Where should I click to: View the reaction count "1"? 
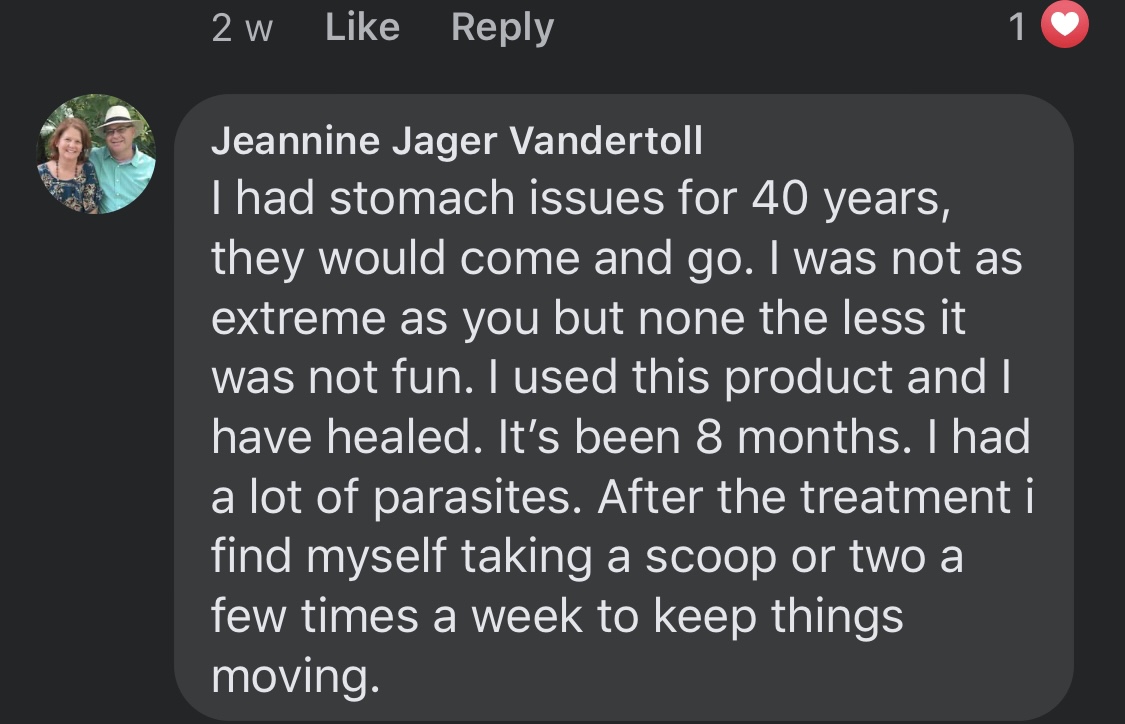pyautogui.click(x=1017, y=28)
